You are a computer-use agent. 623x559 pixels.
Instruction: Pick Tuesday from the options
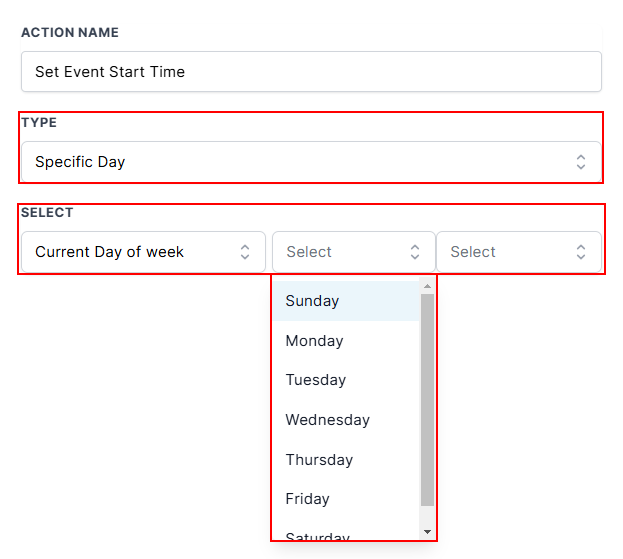(x=315, y=380)
